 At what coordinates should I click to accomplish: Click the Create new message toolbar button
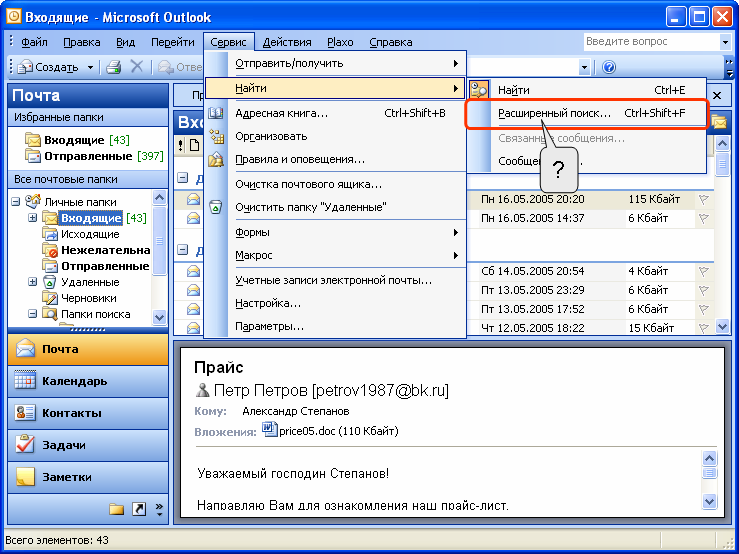tap(47, 67)
